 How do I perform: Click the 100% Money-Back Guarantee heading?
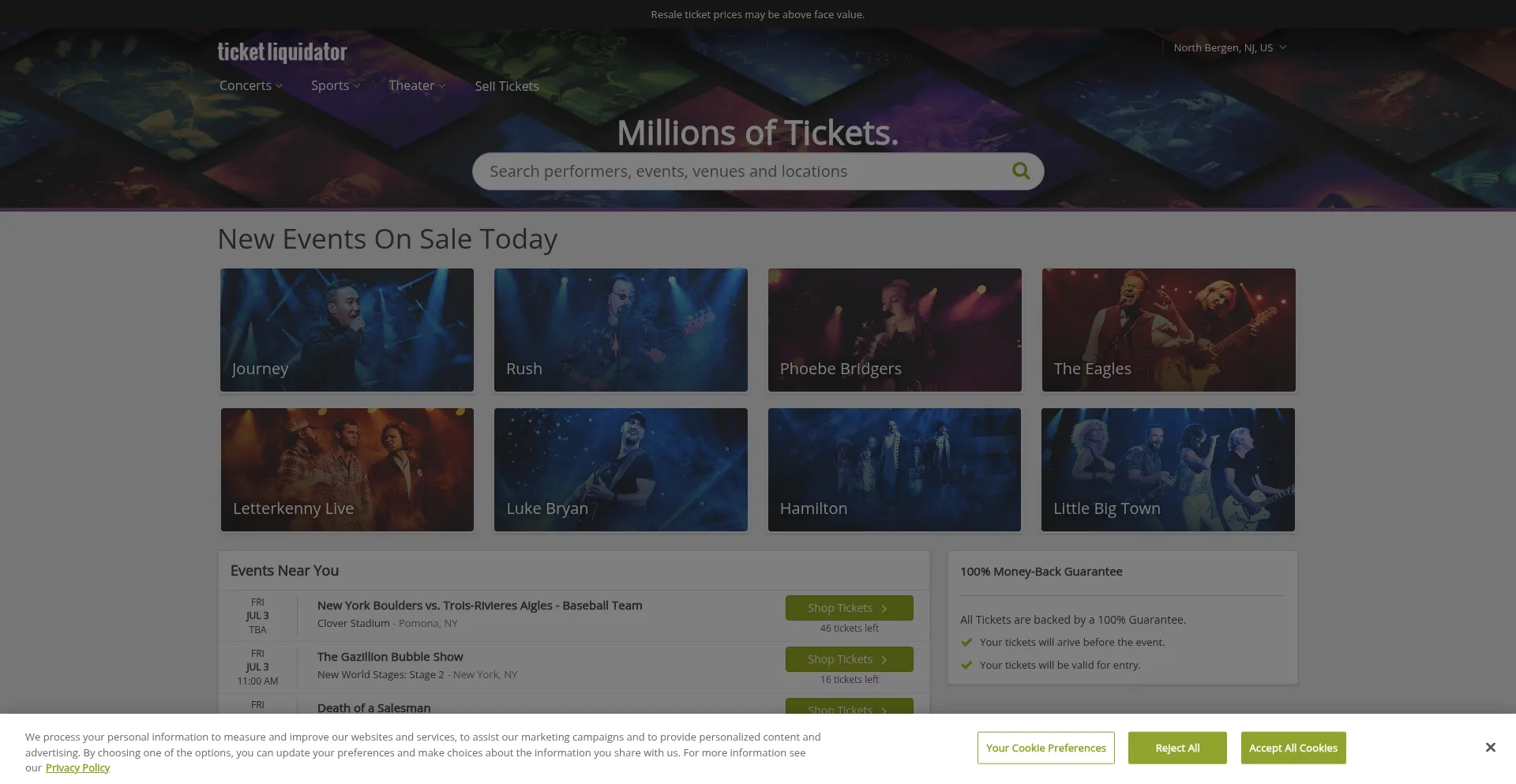pyautogui.click(x=1041, y=572)
